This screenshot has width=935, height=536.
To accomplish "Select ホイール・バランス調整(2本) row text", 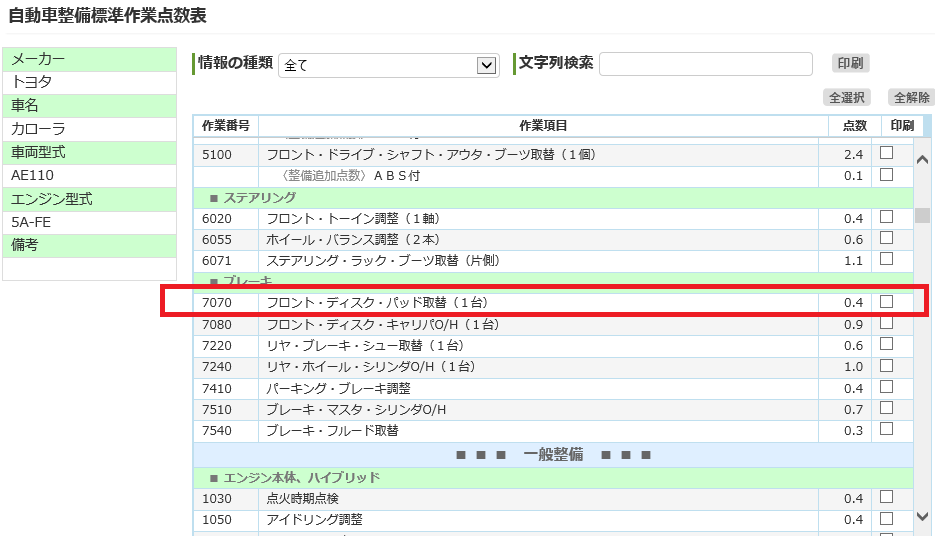I will click(353, 240).
